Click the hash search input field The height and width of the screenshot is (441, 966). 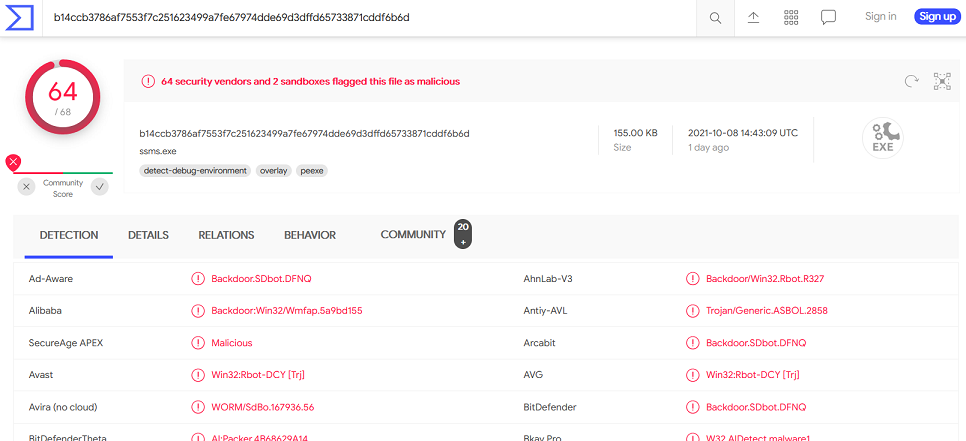[x=370, y=18]
